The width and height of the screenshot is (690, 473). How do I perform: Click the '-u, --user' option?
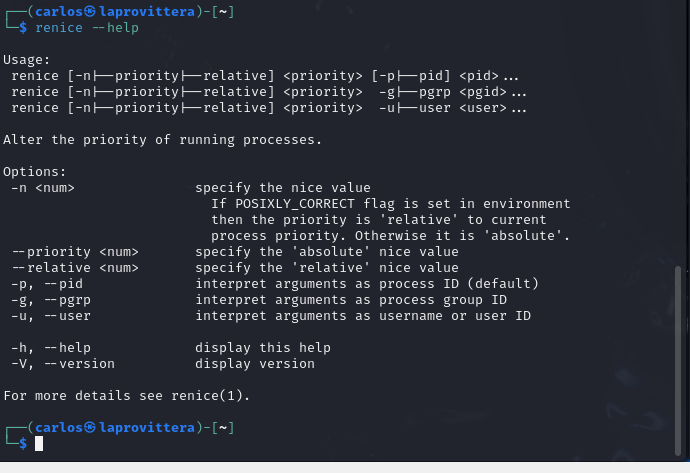[51, 315]
